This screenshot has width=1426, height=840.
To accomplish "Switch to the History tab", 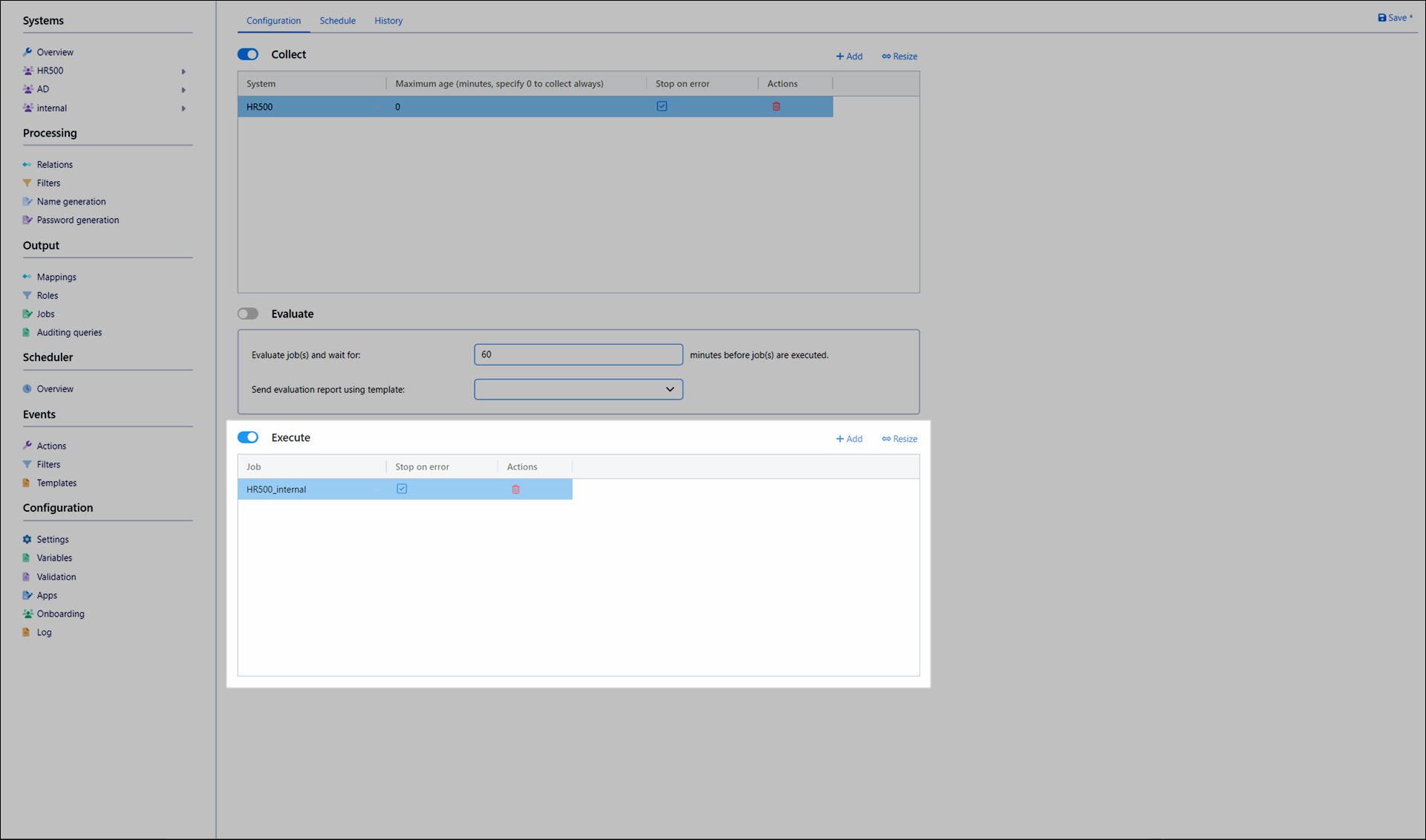I will pyautogui.click(x=388, y=21).
